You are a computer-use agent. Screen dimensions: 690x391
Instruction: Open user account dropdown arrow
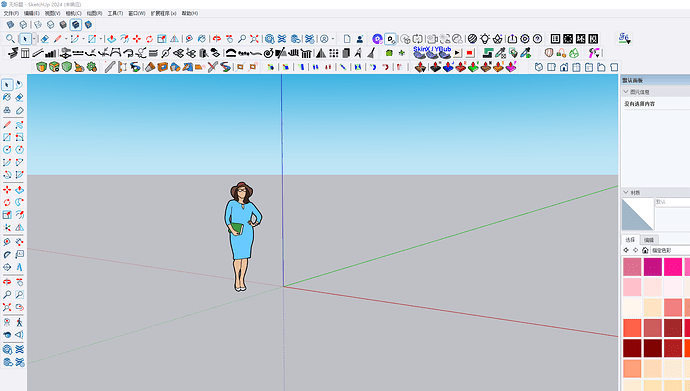pos(333,39)
